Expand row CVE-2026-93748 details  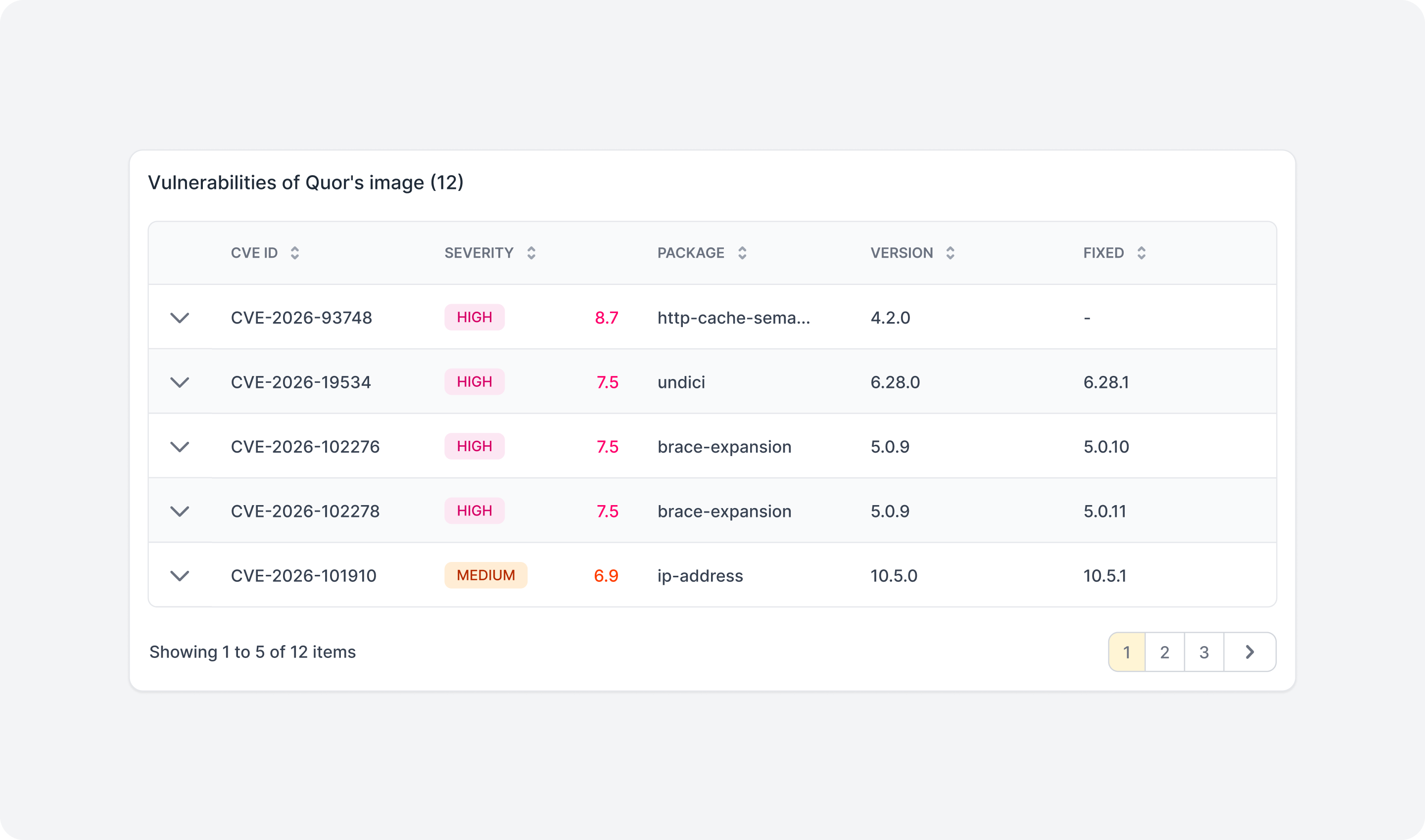coord(180,318)
